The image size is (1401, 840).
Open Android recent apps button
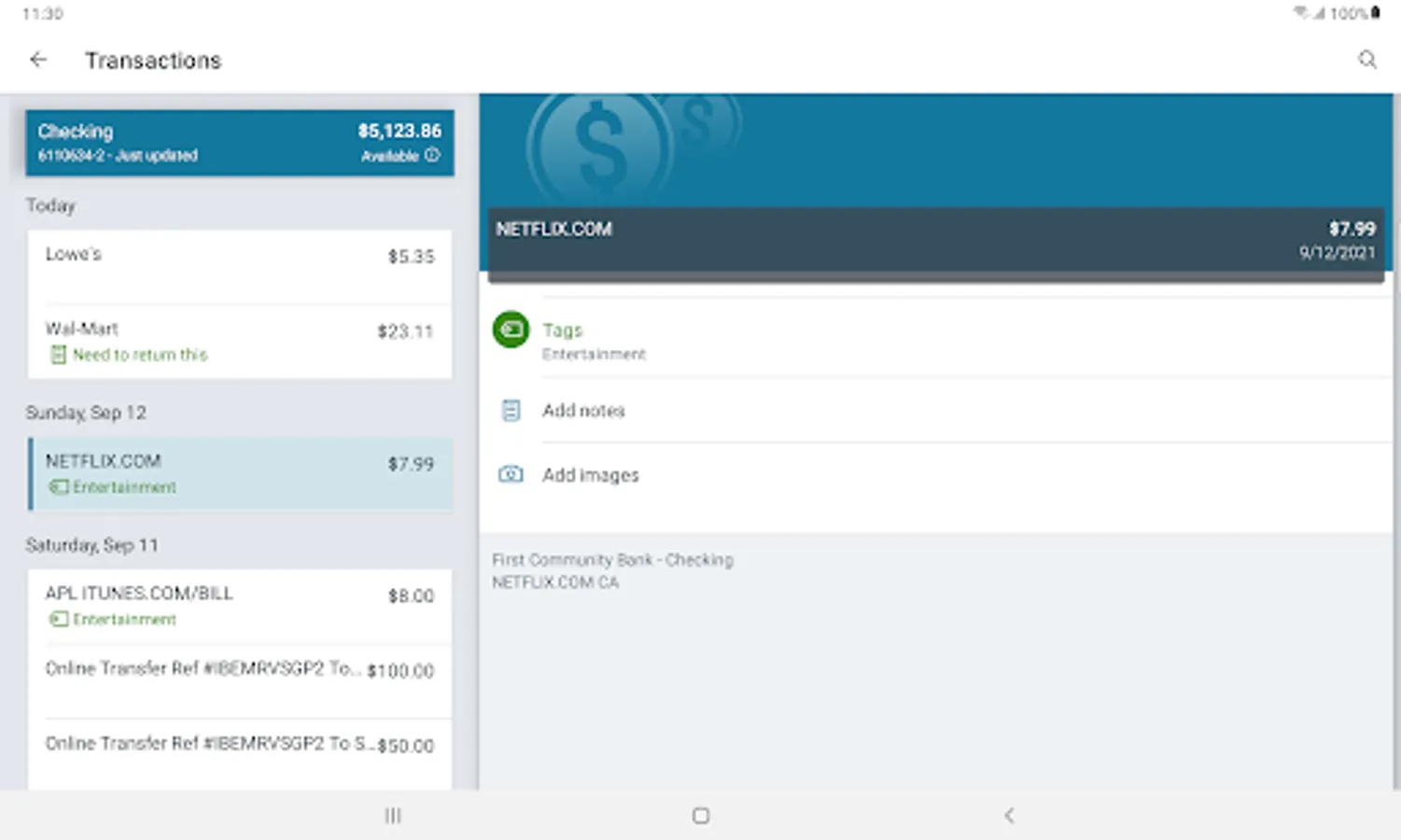click(393, 816)
